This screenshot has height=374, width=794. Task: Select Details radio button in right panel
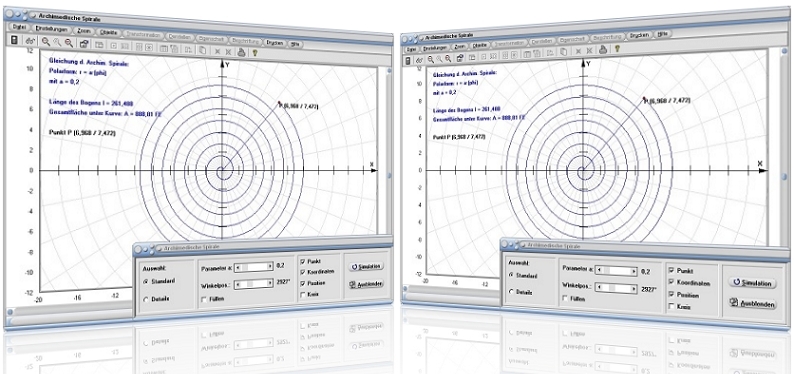(x=510, y=292)
